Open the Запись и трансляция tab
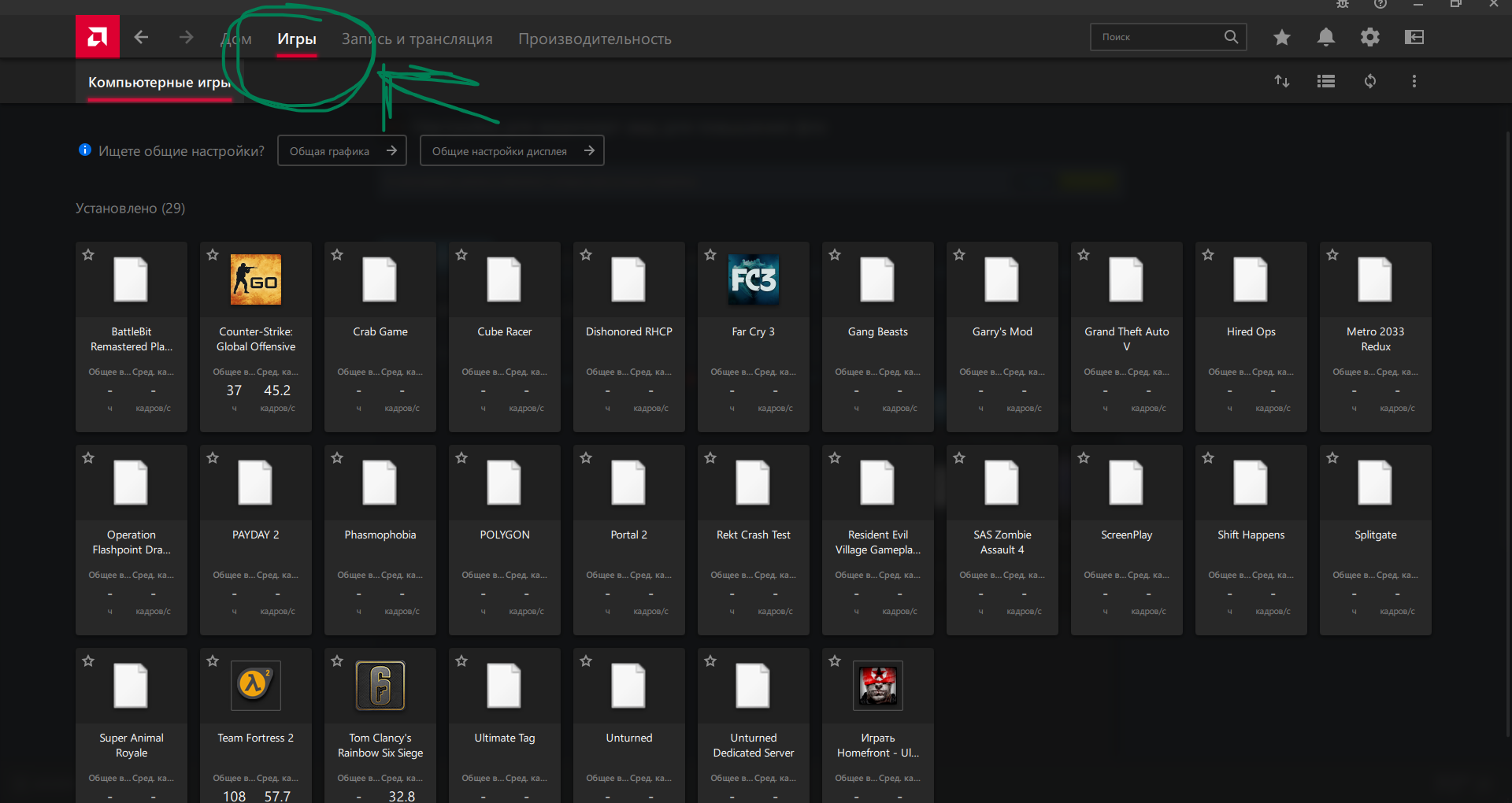Viewport: 1512px width, 803px height. click(x=417, y=39)
